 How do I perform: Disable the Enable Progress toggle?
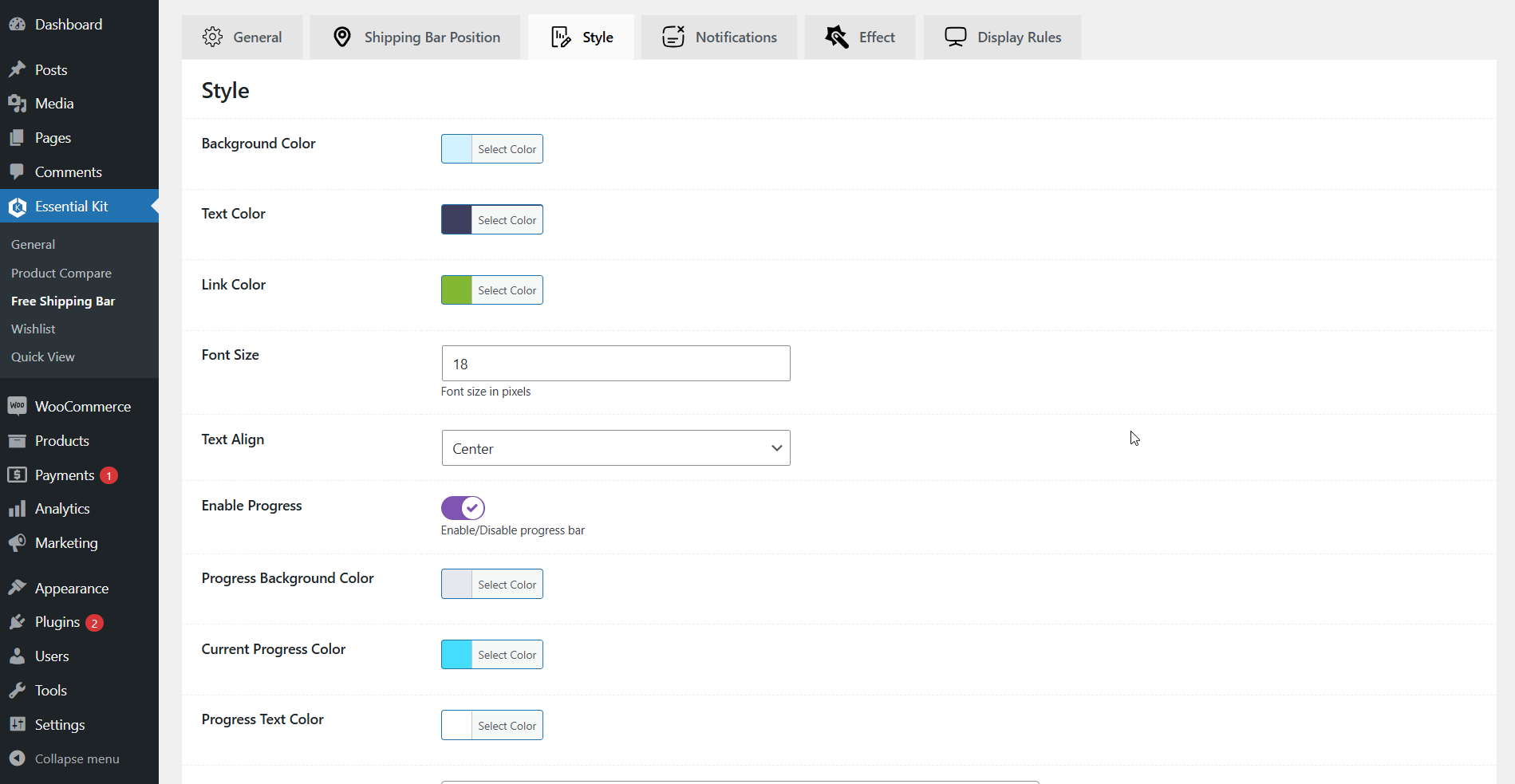pyautogui.click(x=463, y=508)
